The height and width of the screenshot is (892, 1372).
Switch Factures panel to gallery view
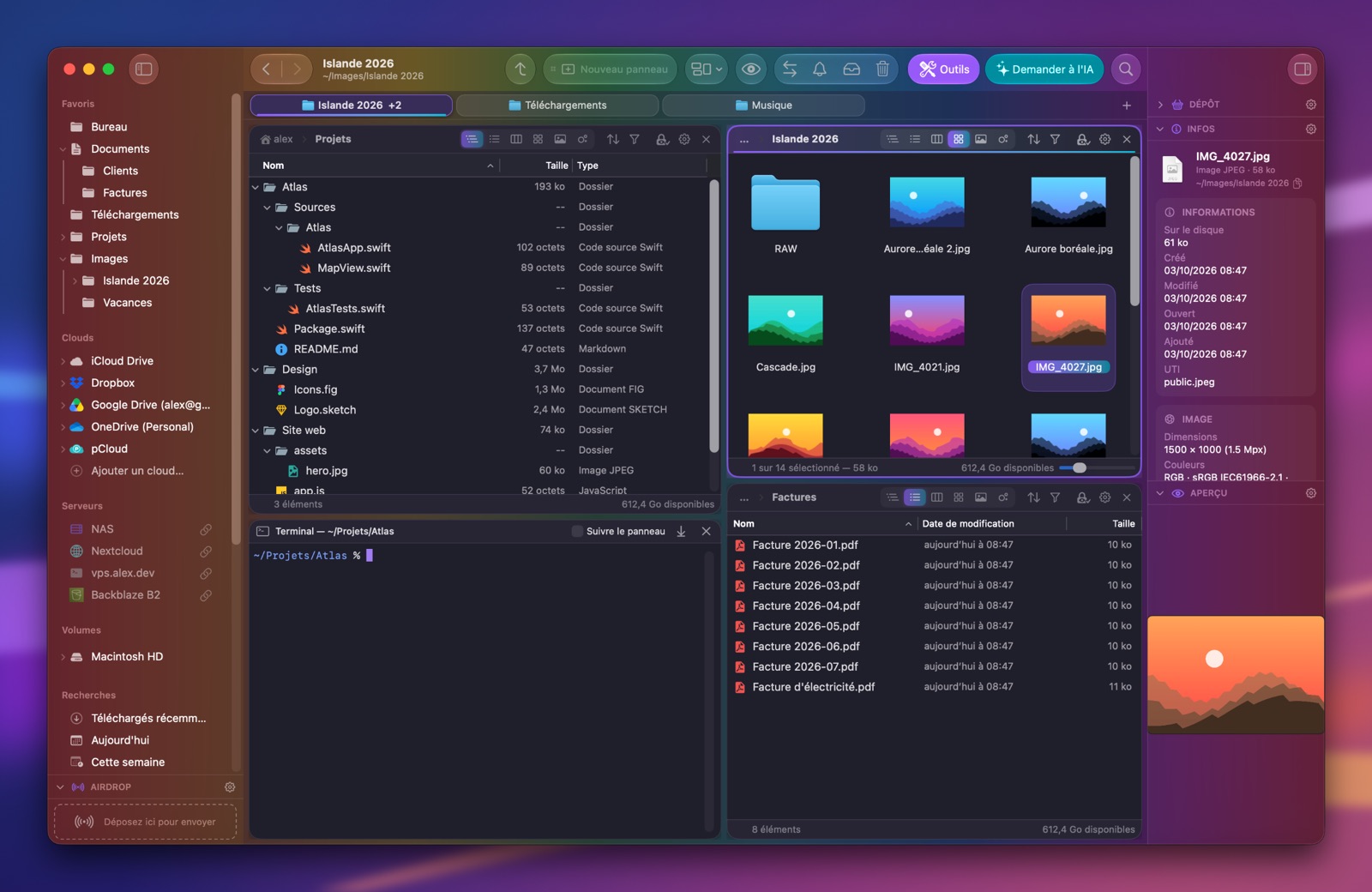tap(981, 497)
